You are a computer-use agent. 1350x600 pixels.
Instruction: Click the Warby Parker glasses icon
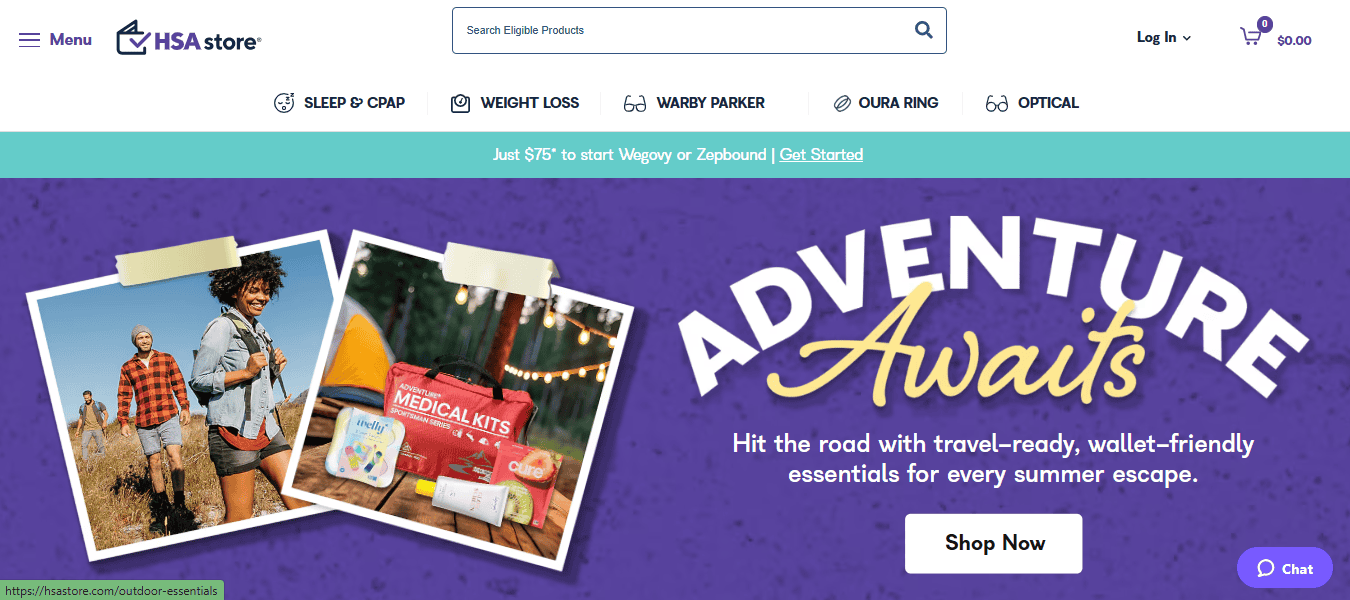coord(635,103)
